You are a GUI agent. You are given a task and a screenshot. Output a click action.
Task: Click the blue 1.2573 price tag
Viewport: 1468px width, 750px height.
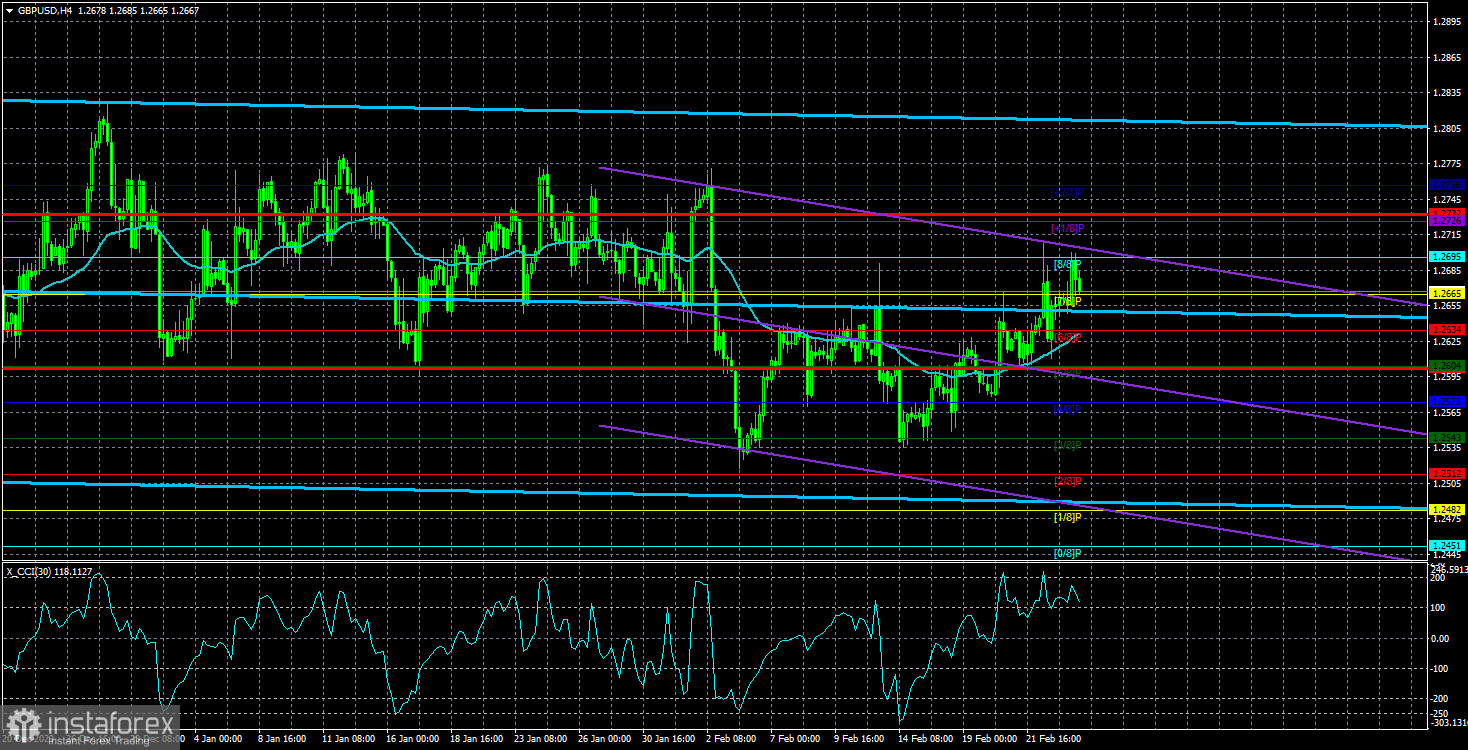point(1447,402)
